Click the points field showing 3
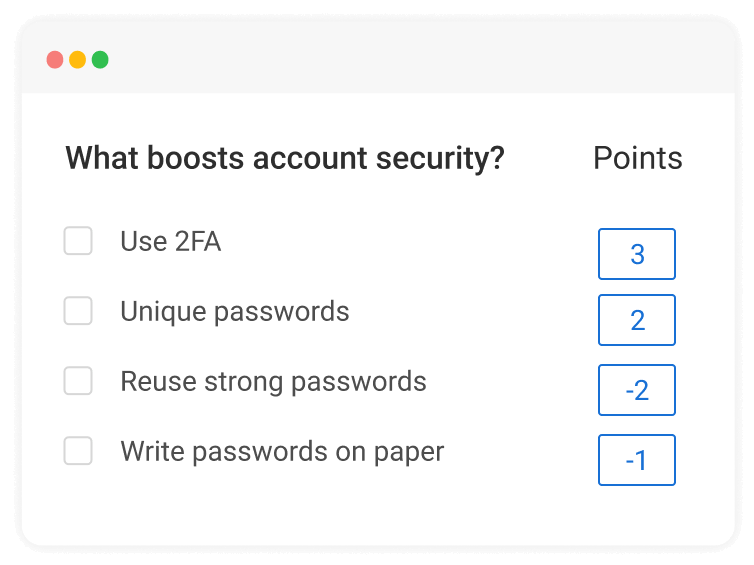The width and height of the screenshot is (754, 565). (637, 254)
